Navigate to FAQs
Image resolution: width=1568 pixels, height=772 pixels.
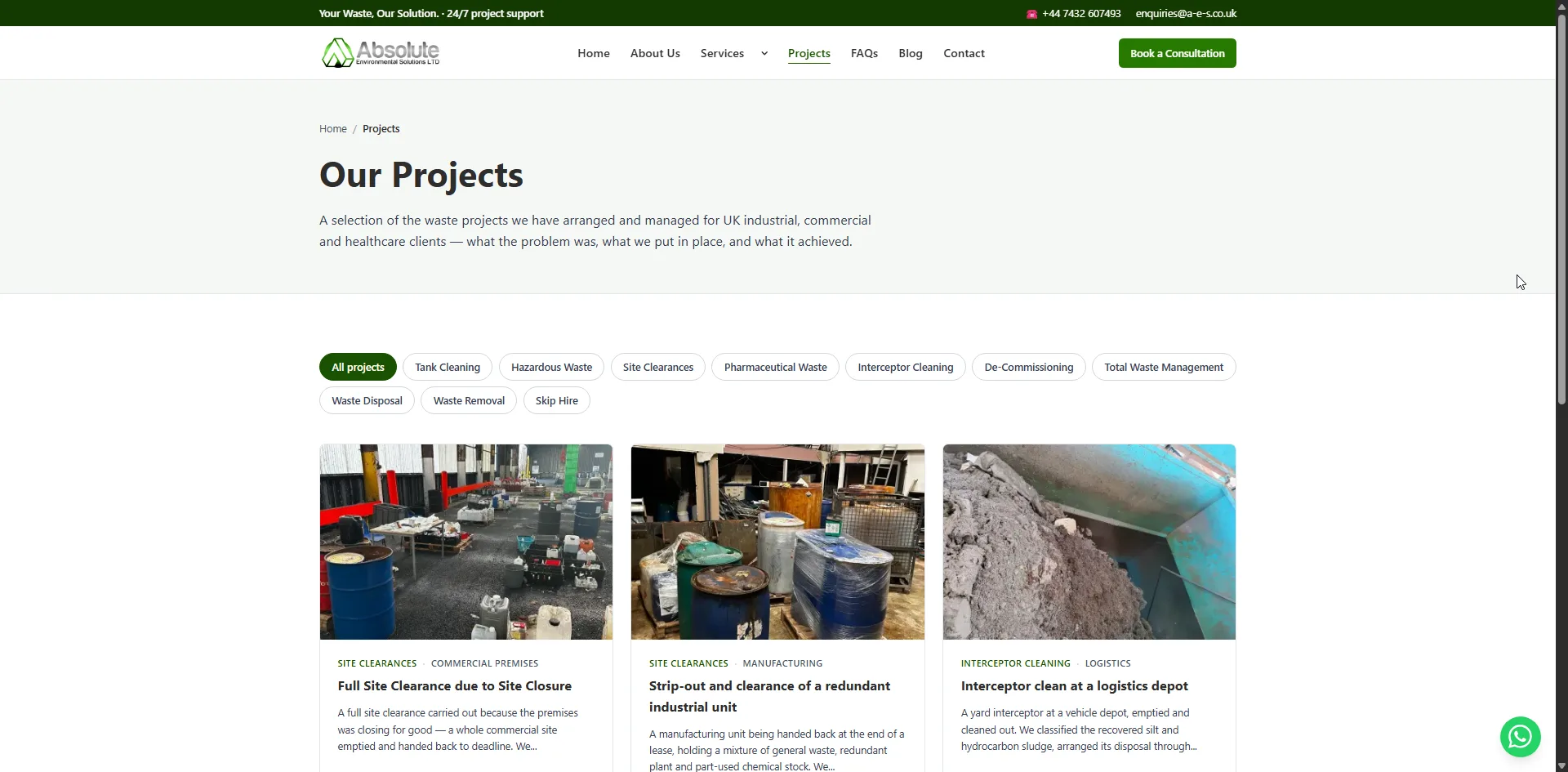click(x=864, y=53)
